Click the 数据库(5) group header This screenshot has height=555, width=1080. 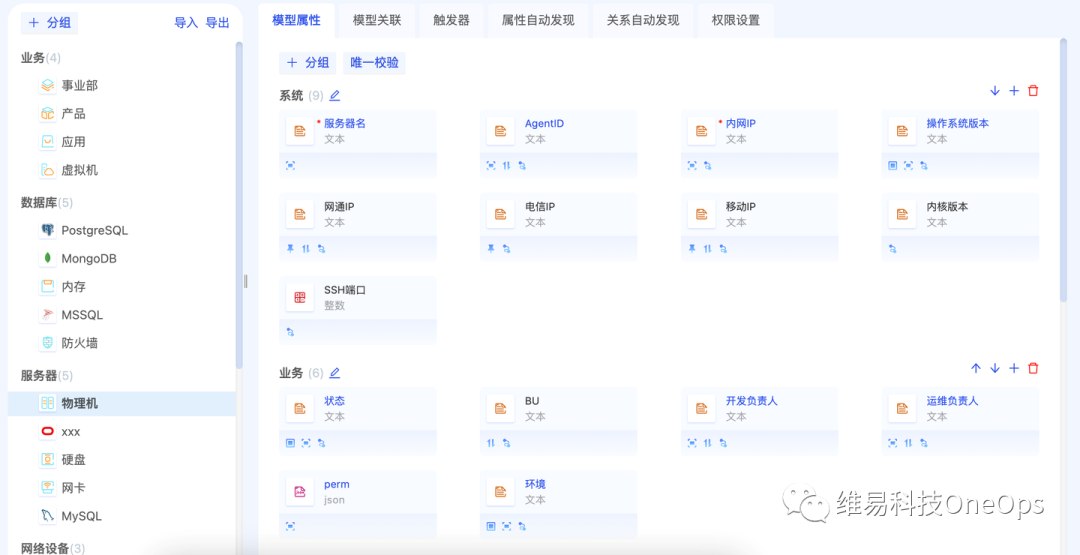pyautogui.click(x=47, y=202)
